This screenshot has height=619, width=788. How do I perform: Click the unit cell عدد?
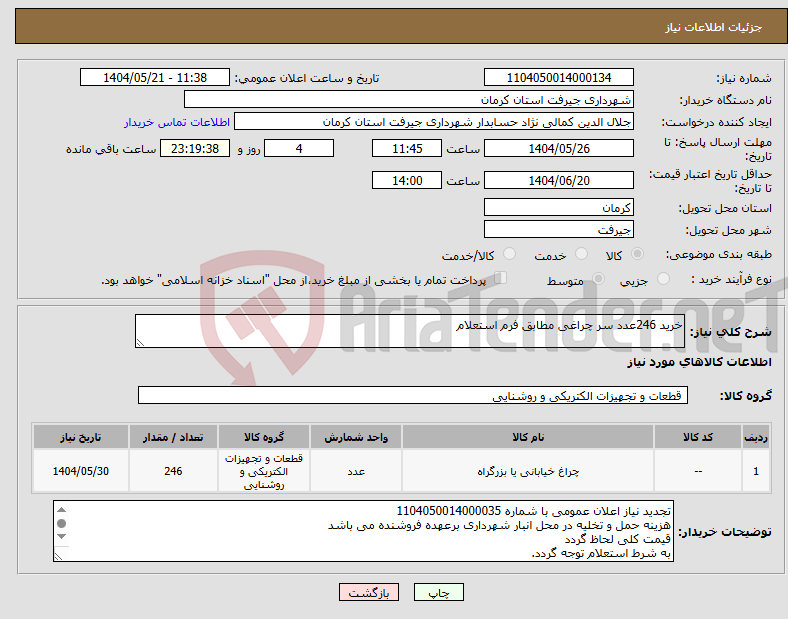356,471
